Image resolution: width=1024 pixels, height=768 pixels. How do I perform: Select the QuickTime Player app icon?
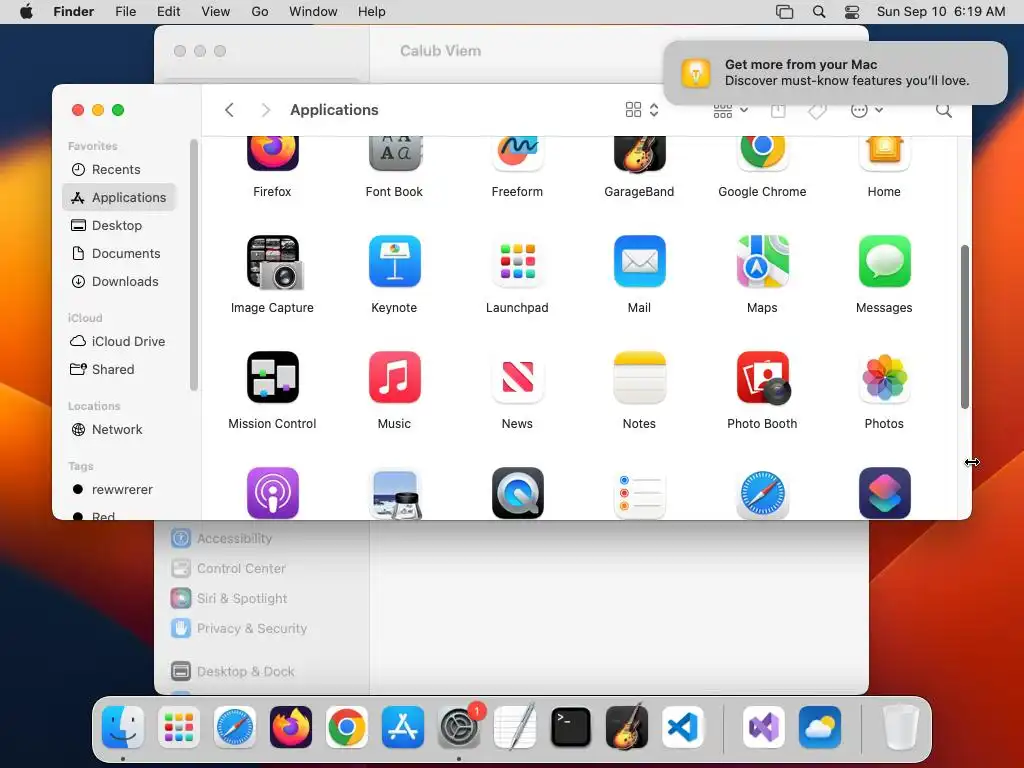tap(517, 493)
